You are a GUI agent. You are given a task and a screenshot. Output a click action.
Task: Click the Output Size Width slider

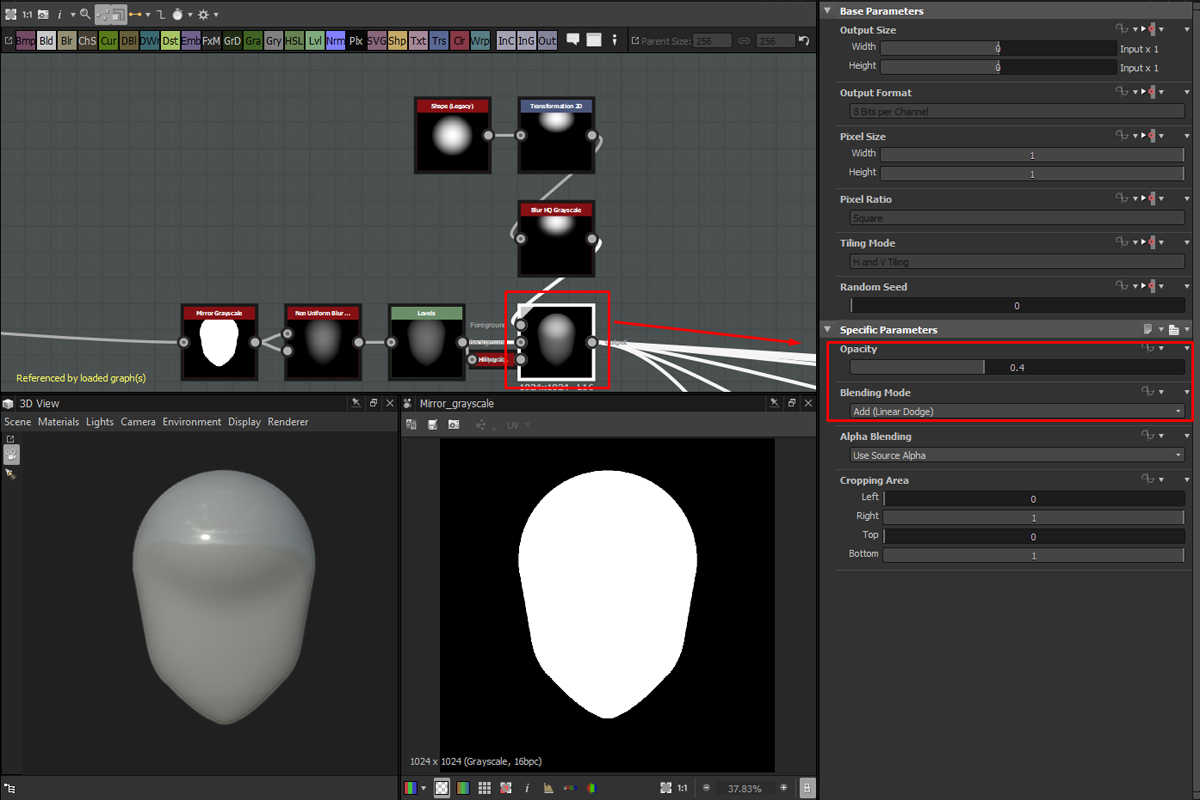998,48
